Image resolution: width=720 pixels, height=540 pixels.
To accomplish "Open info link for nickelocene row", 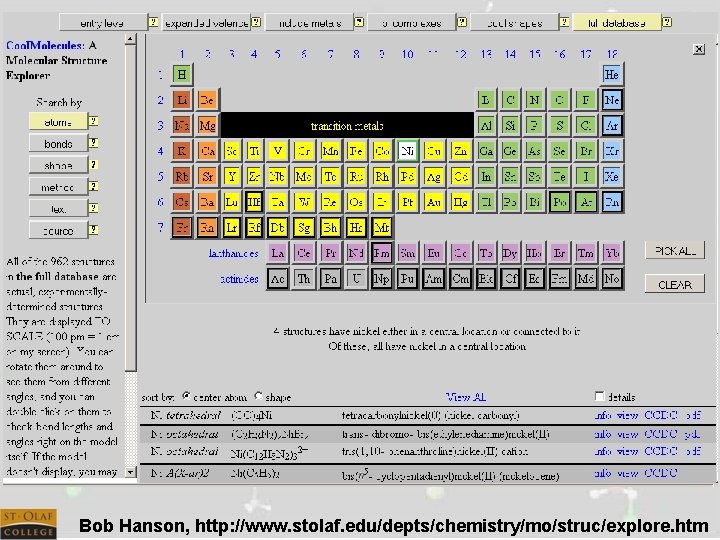I will coord(602,473).
